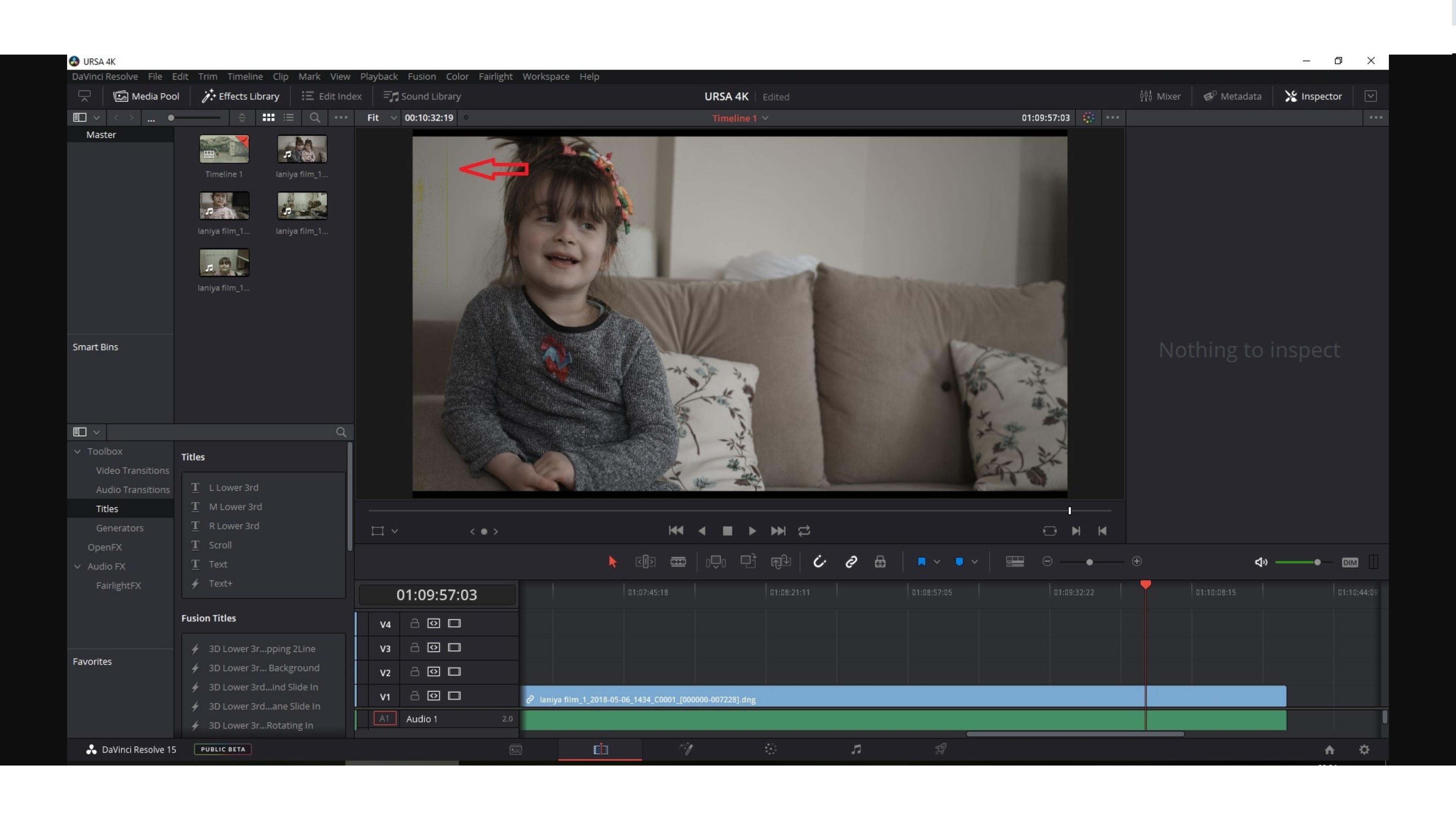Choose the Blade Edit Mode tool
This screenshot has height=819, width=1456.
[678, 562]
